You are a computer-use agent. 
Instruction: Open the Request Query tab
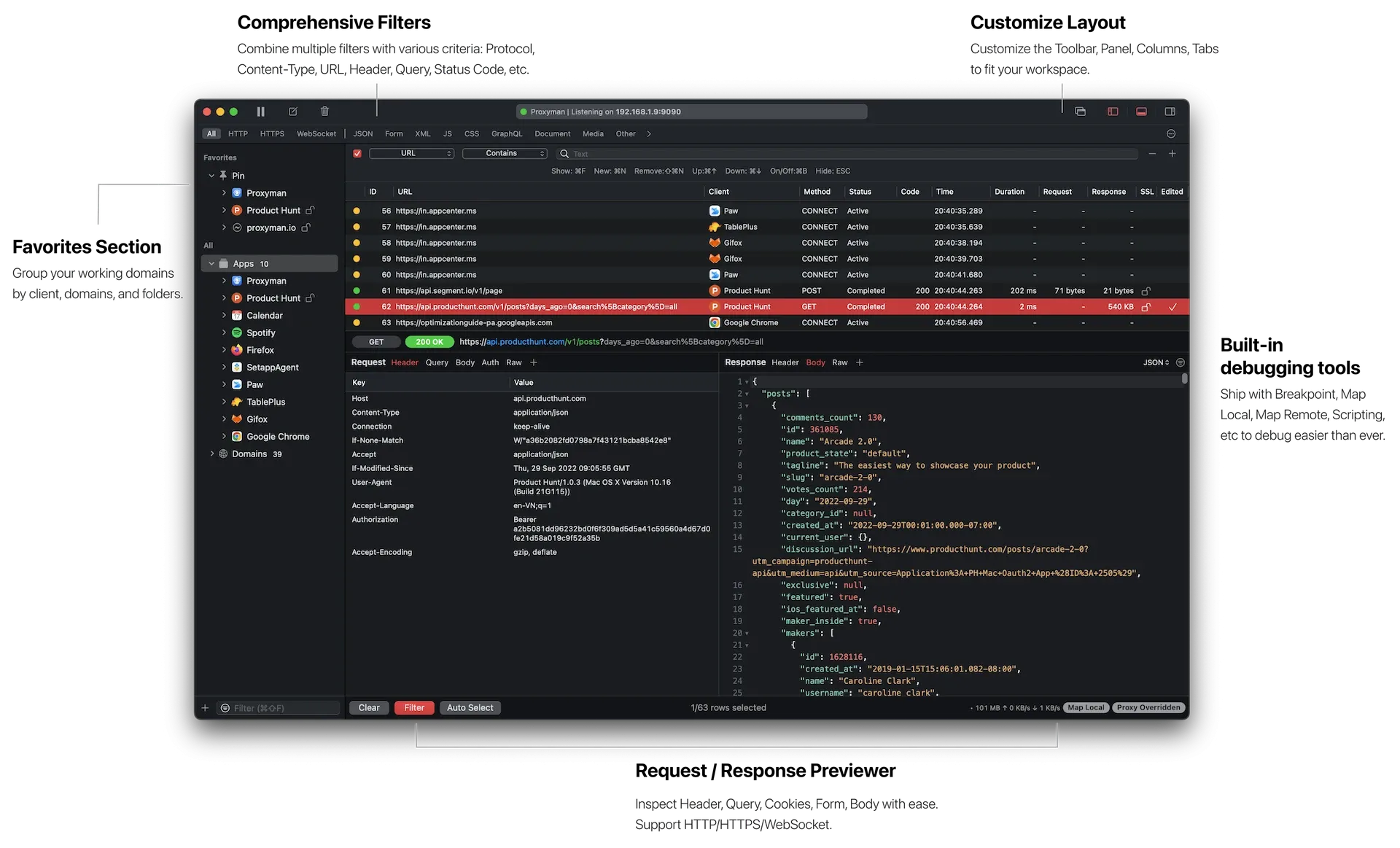(x=437, y=362)
